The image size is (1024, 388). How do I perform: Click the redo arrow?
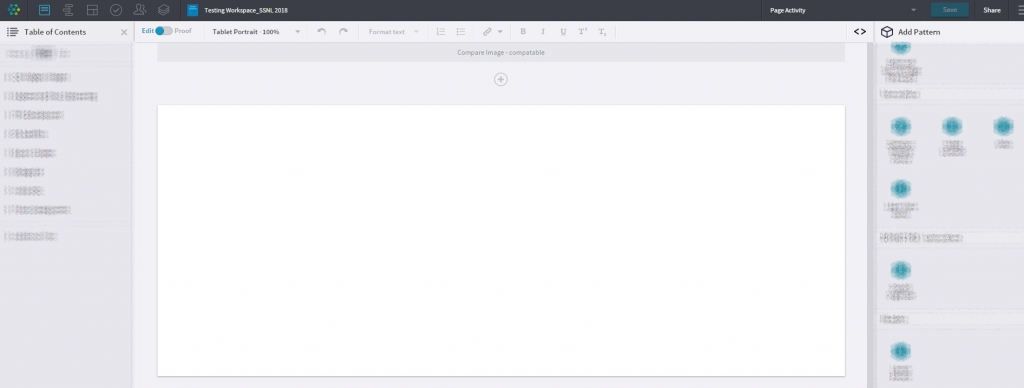click(343, 31)
